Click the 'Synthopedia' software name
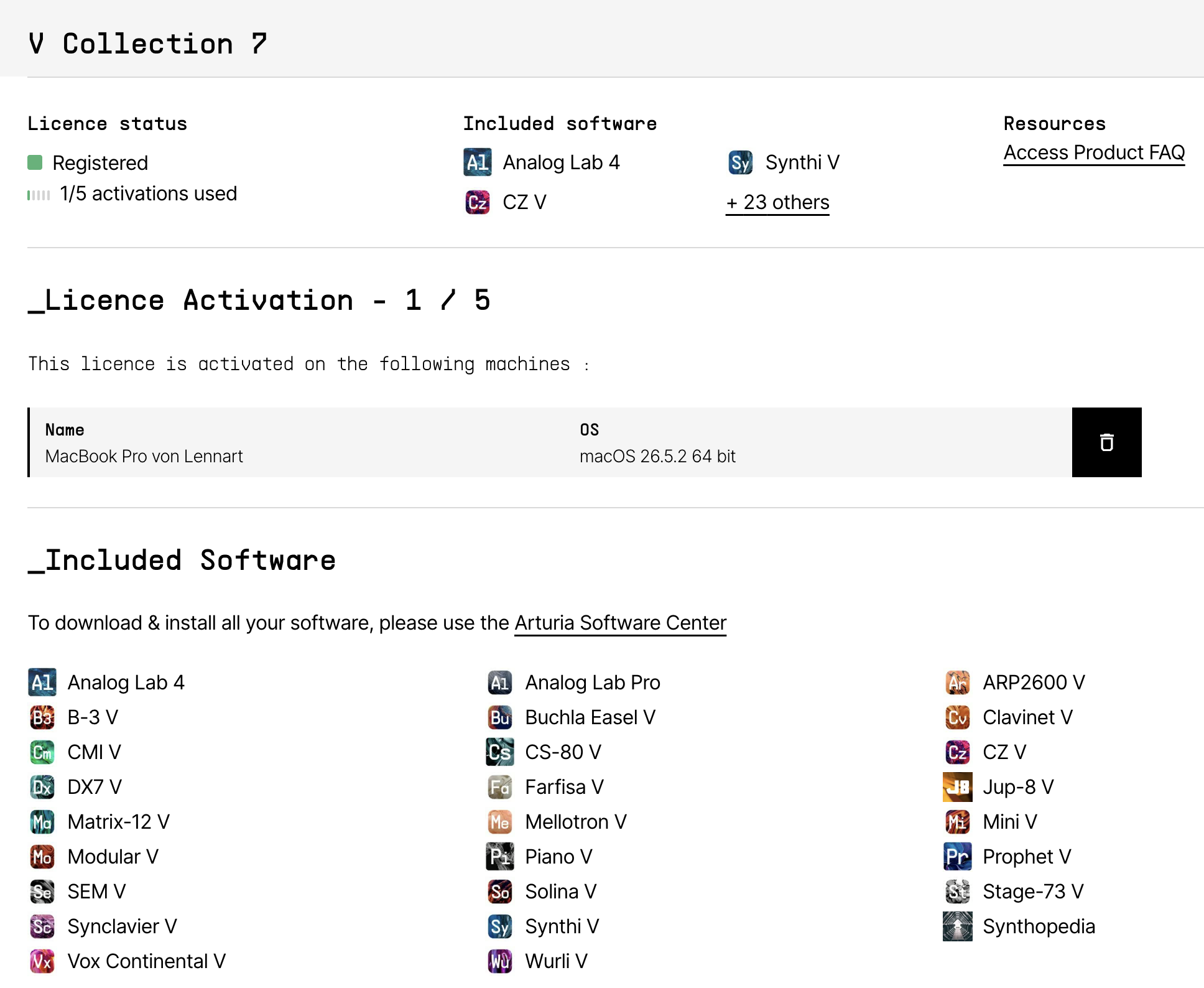Viewport: 1204px width, 988px height. click(1039, 926)
